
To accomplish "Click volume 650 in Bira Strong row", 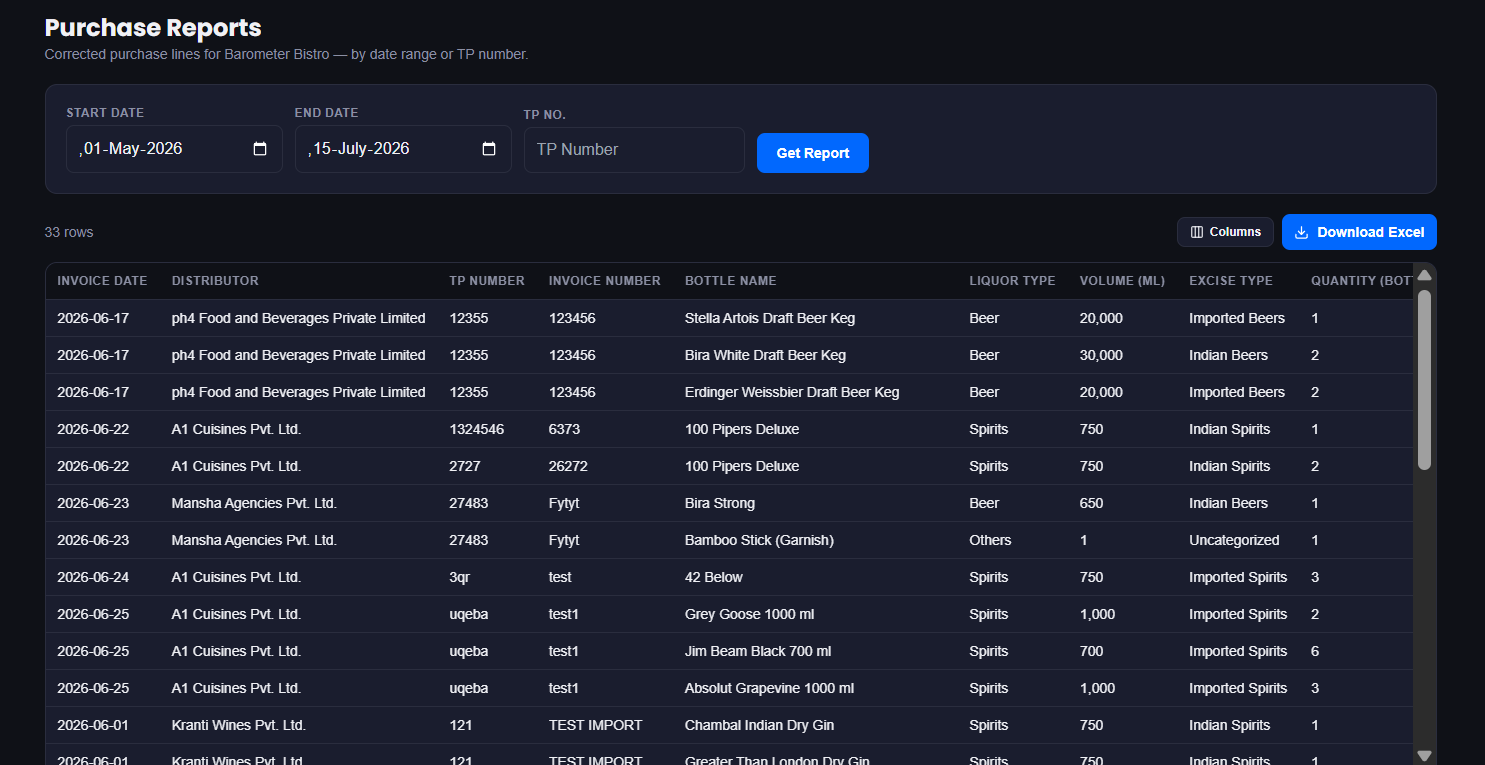I will click(1091, 503).
